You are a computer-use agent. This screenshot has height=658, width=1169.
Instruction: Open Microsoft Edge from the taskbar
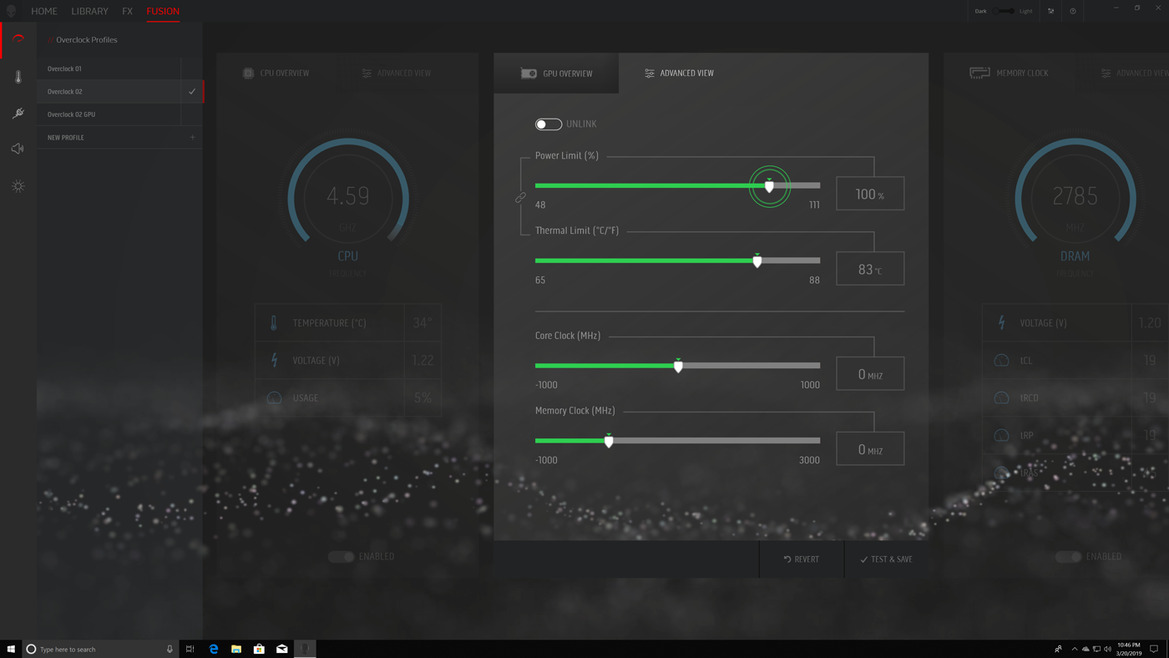tap(213, 649)
